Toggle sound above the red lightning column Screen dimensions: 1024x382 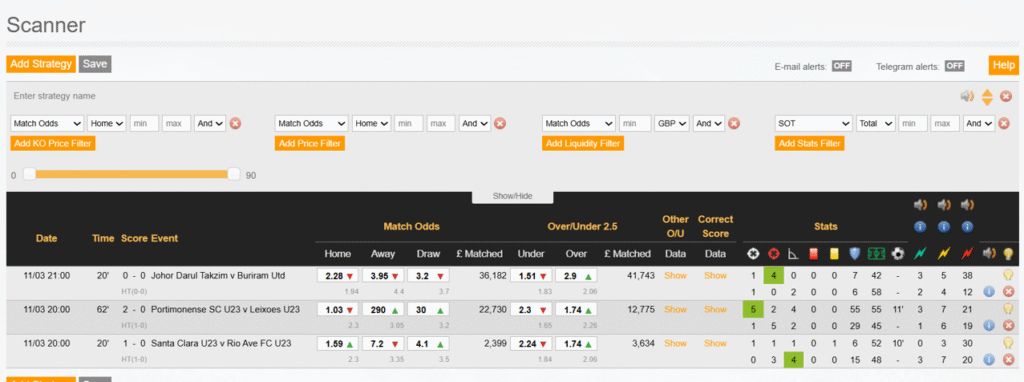point(967,205)
